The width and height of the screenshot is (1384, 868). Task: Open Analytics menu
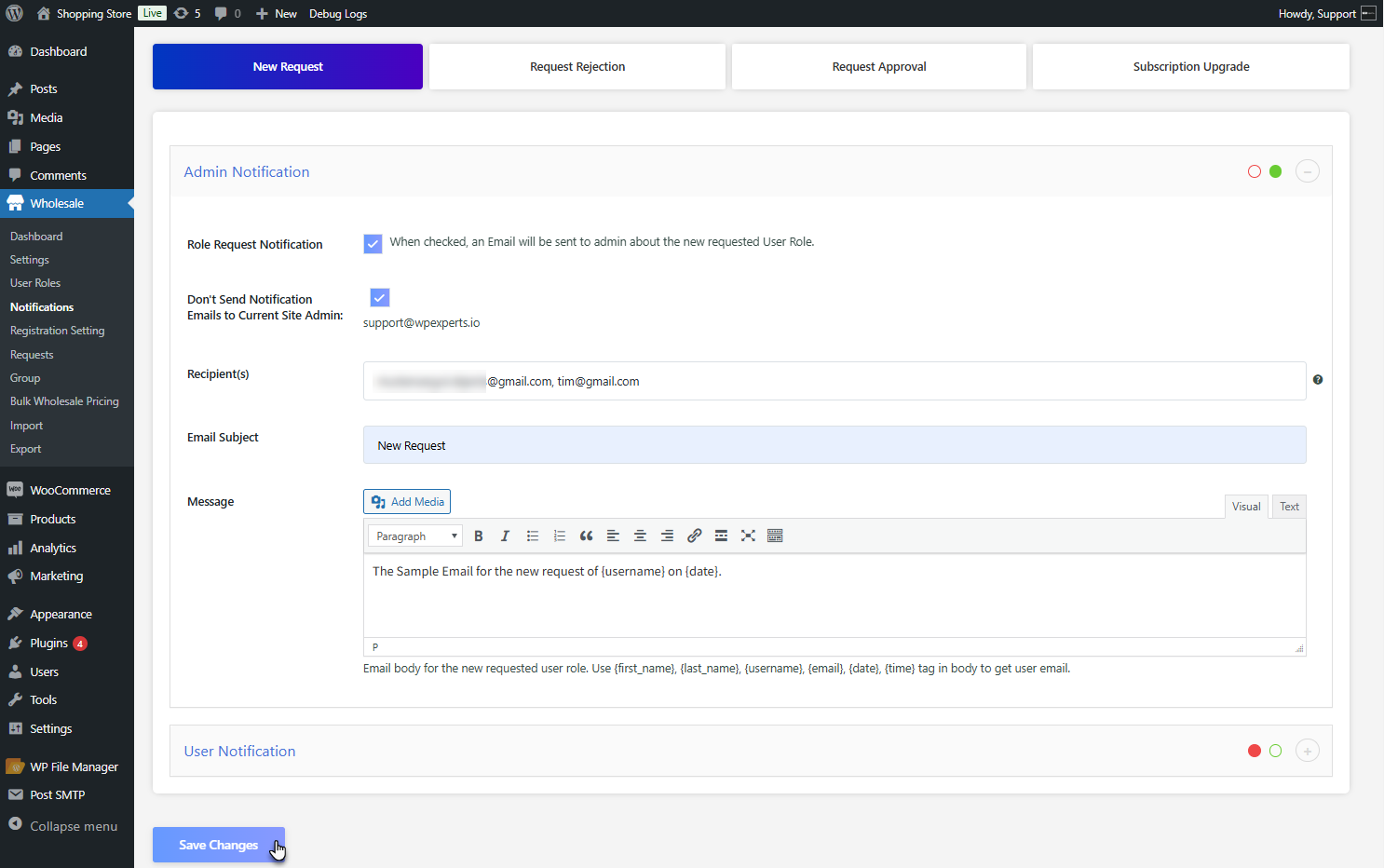[67, 548]
